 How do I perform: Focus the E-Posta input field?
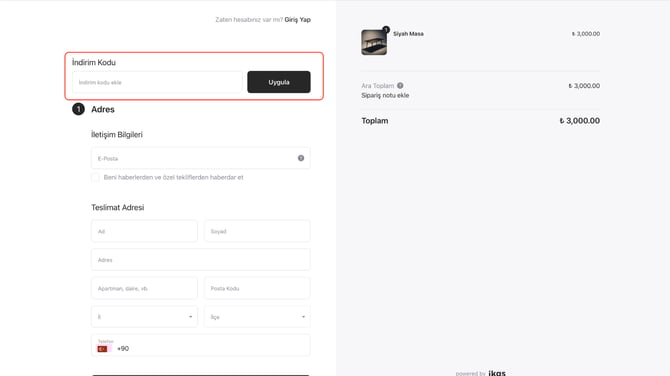pyautogui.click(x=201, y=158)
